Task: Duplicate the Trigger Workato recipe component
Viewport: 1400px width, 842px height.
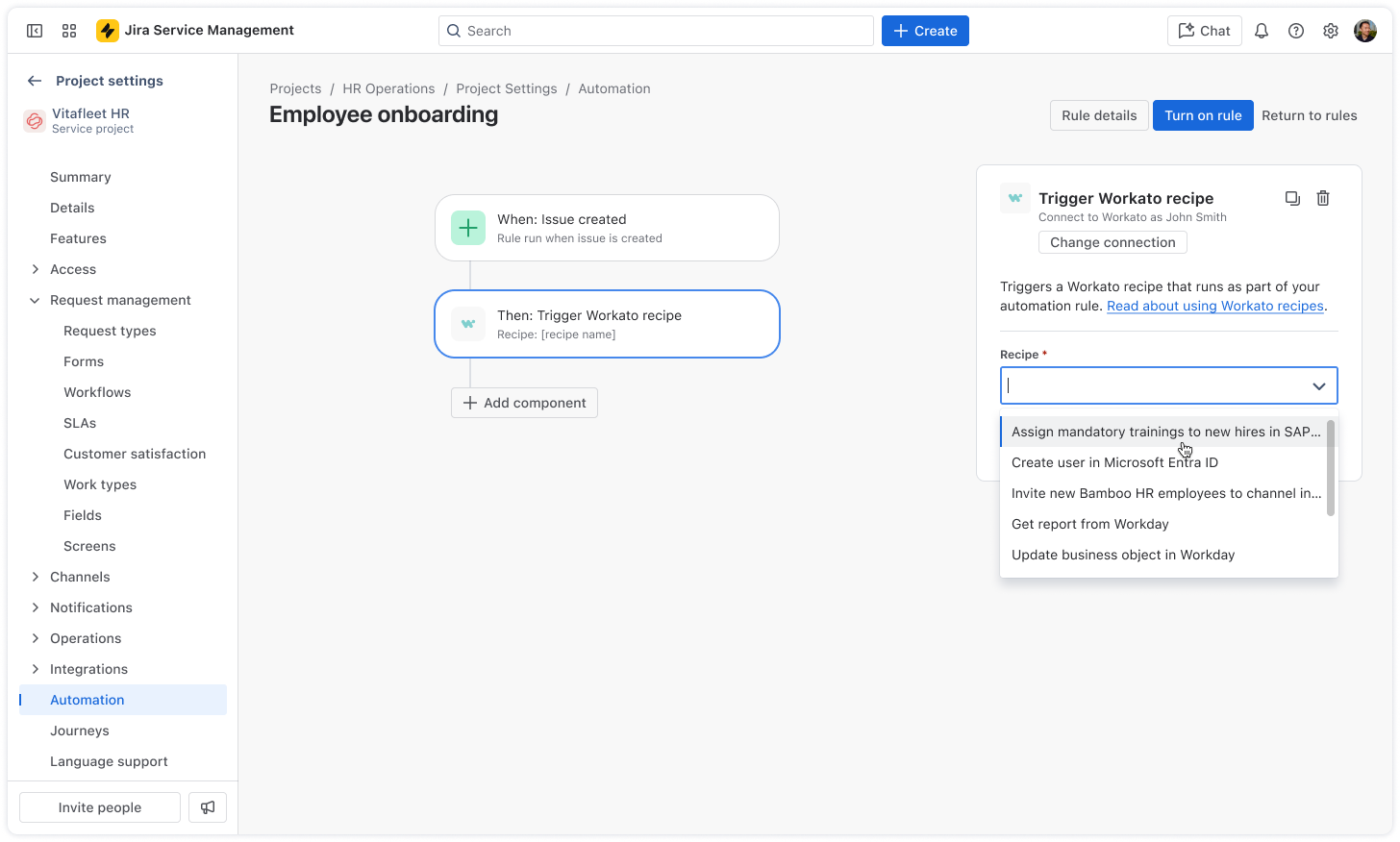Action: click(x=1292, y=198)
